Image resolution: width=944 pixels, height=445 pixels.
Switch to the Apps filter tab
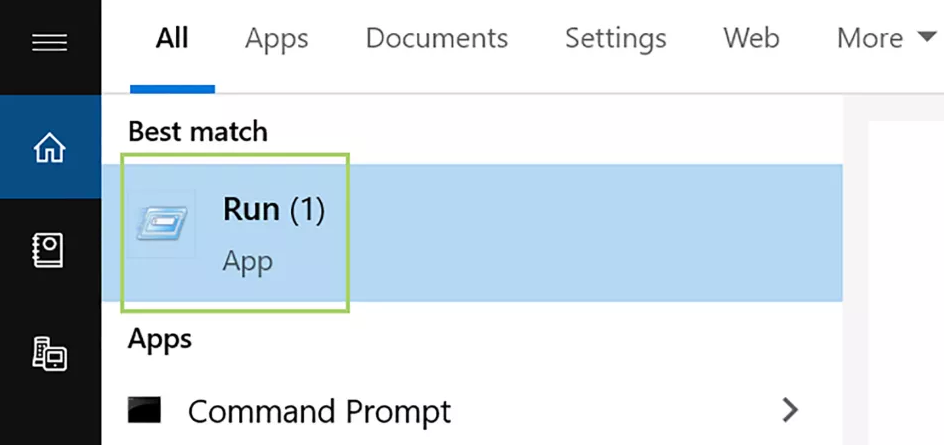[276, 39]
